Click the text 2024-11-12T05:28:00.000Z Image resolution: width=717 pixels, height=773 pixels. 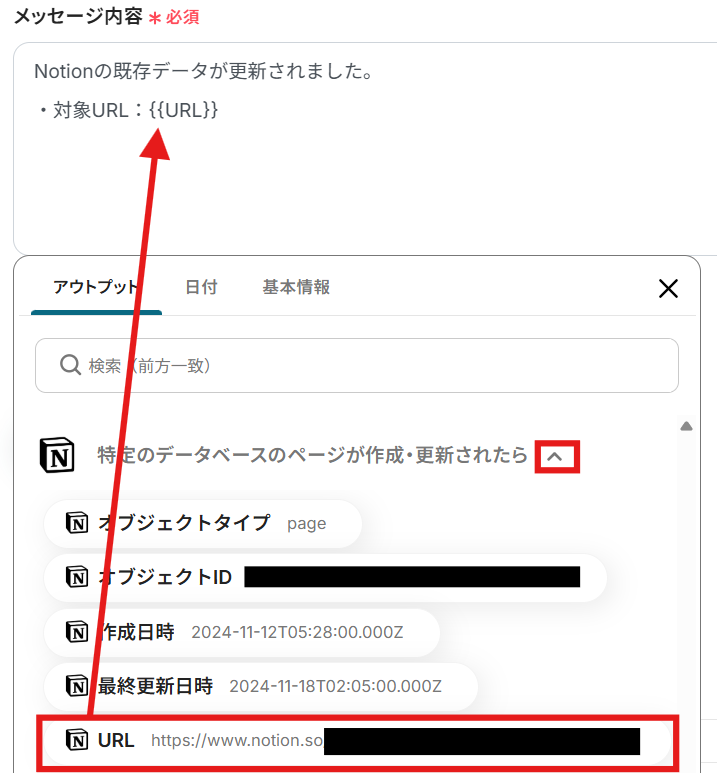pos(297,632)
